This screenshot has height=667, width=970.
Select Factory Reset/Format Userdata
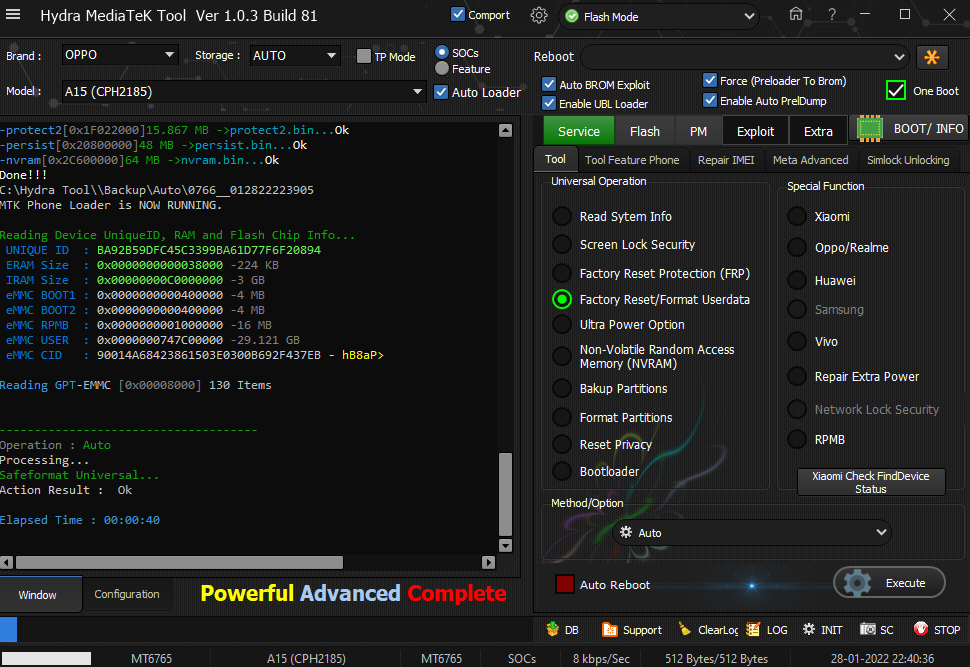coord(562,299)
